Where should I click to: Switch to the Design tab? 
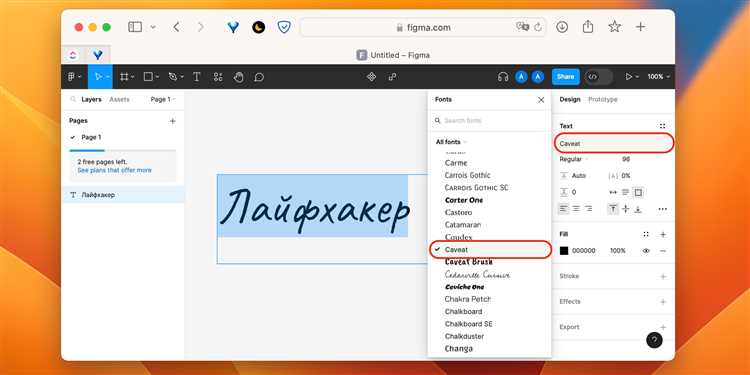coord(570,99)
